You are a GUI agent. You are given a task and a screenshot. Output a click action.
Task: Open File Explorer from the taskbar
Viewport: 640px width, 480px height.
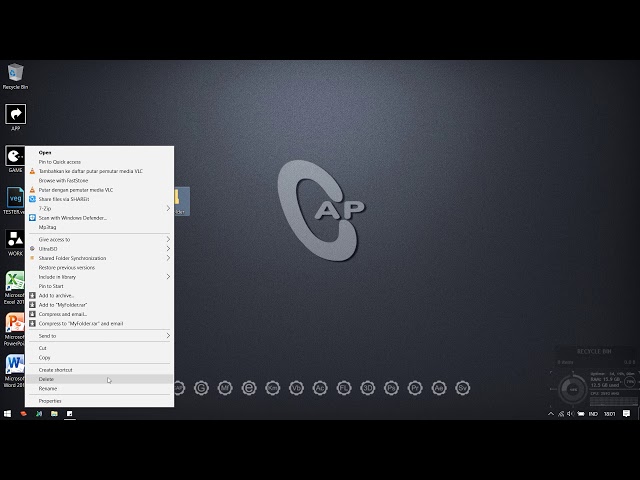54,413
